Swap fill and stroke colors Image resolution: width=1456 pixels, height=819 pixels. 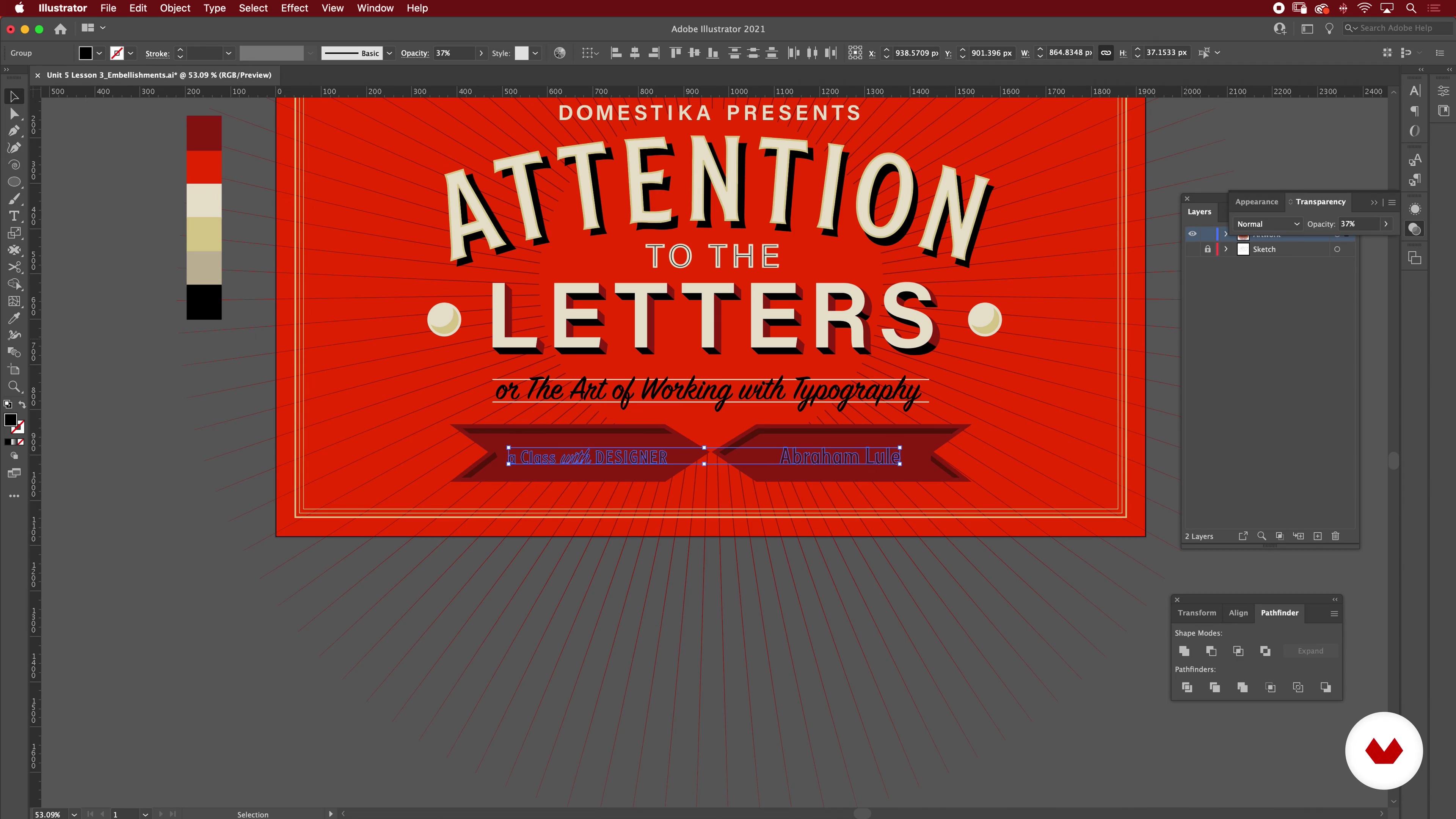coord(22,404)
